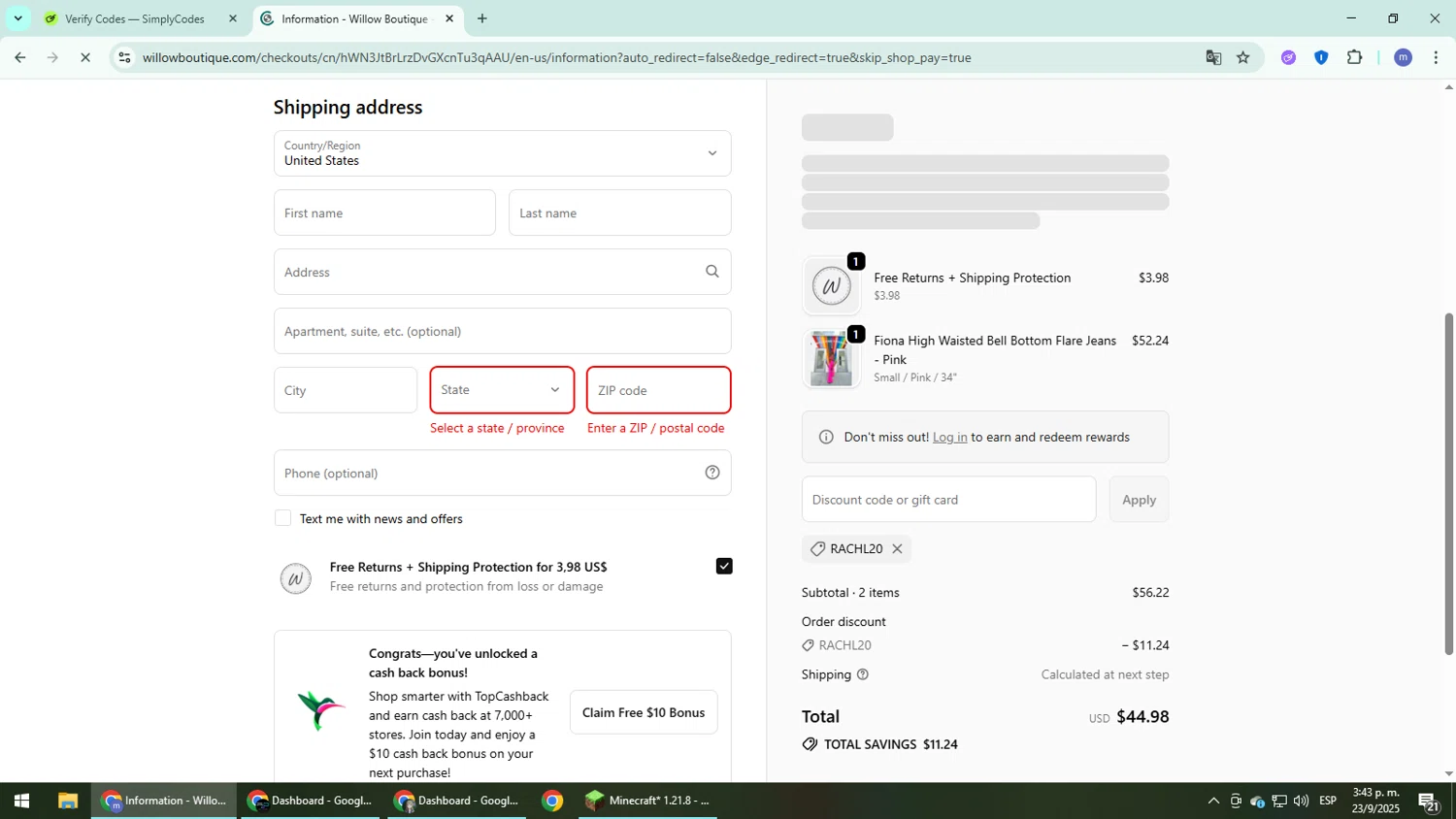Click Claim Free $10 Bonus button
Viewport: 1456px width, 819px height.
[x=644, y=712]
